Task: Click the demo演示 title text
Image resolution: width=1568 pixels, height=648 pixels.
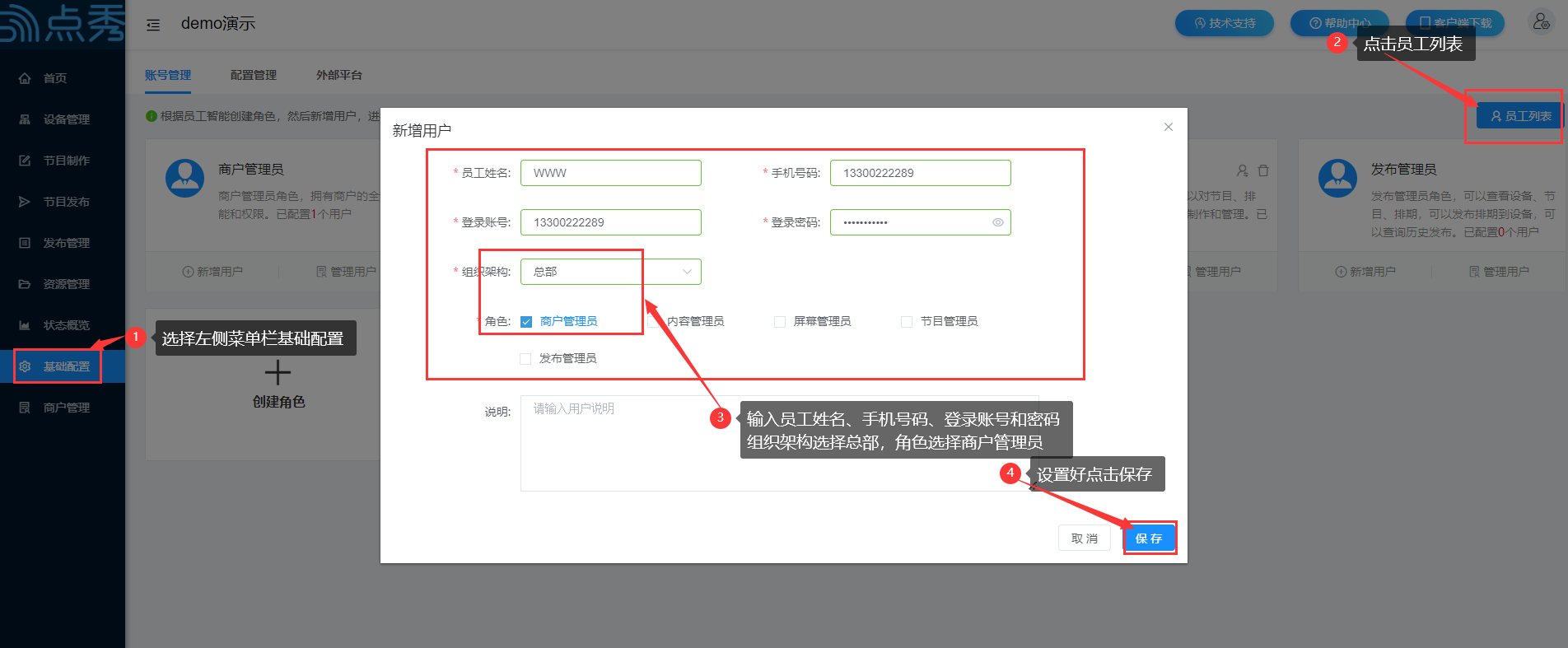Action: tap(218, 24)
